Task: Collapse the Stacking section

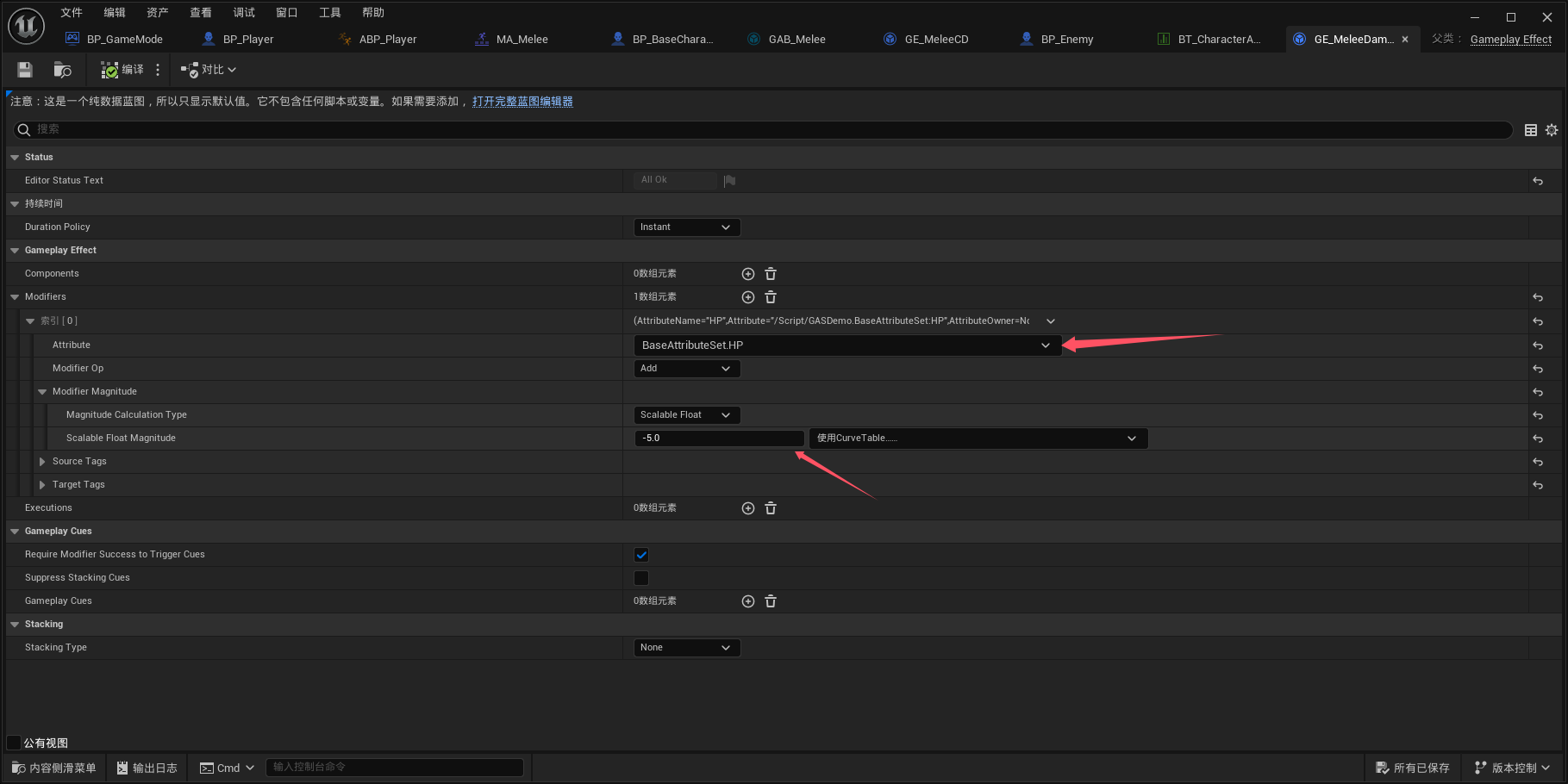Action: [x=15, y=625]
